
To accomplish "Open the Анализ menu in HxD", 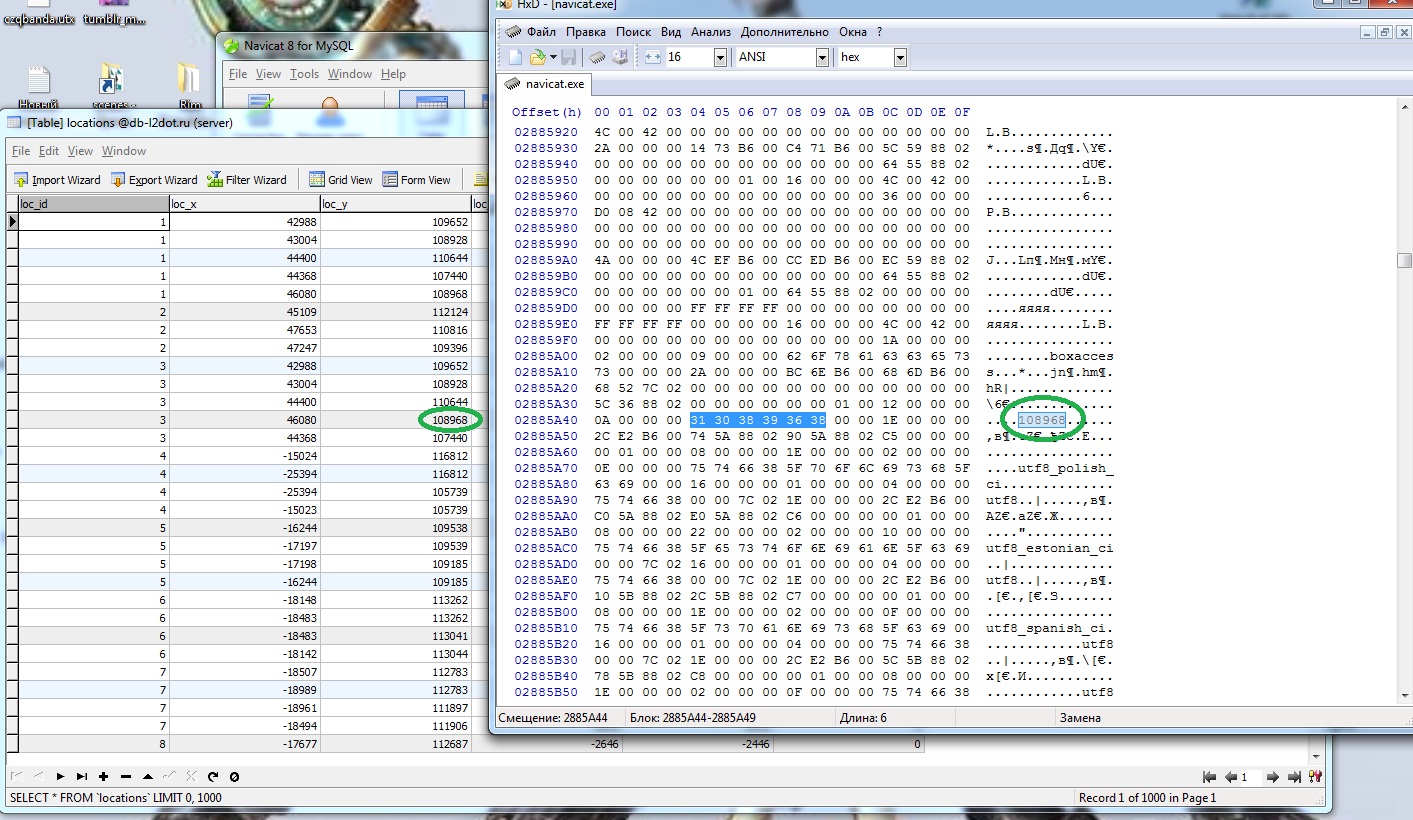I will pyautogui.click(x=710, y=32).
